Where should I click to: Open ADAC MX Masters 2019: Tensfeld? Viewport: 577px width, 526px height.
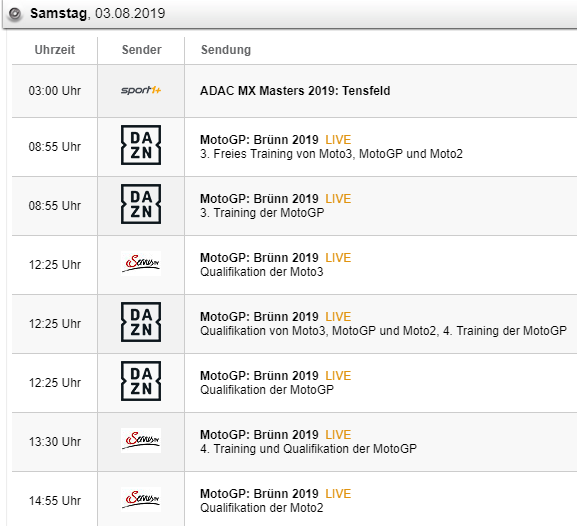pyautogui.click(x=295, y=91)
